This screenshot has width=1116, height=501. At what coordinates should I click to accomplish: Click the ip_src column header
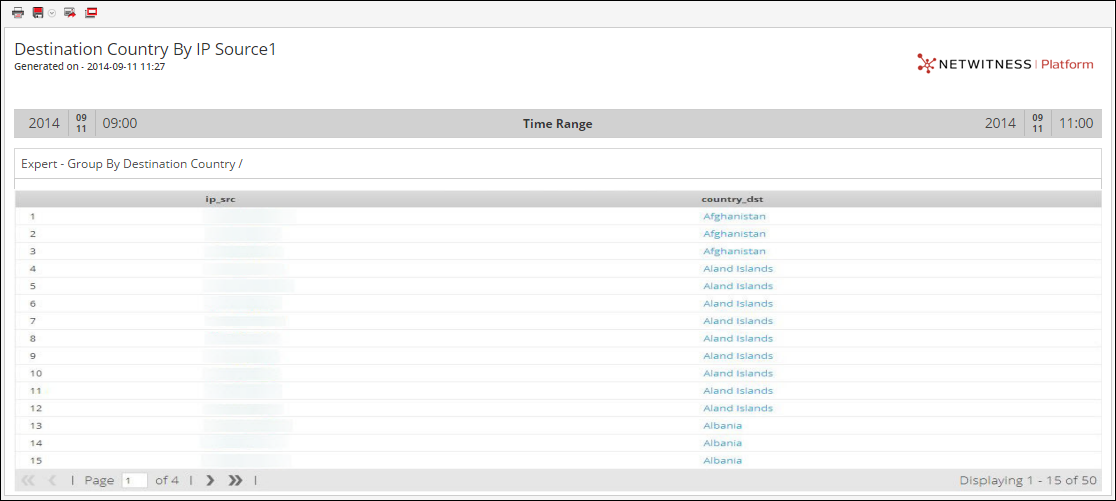click(220, 199)
